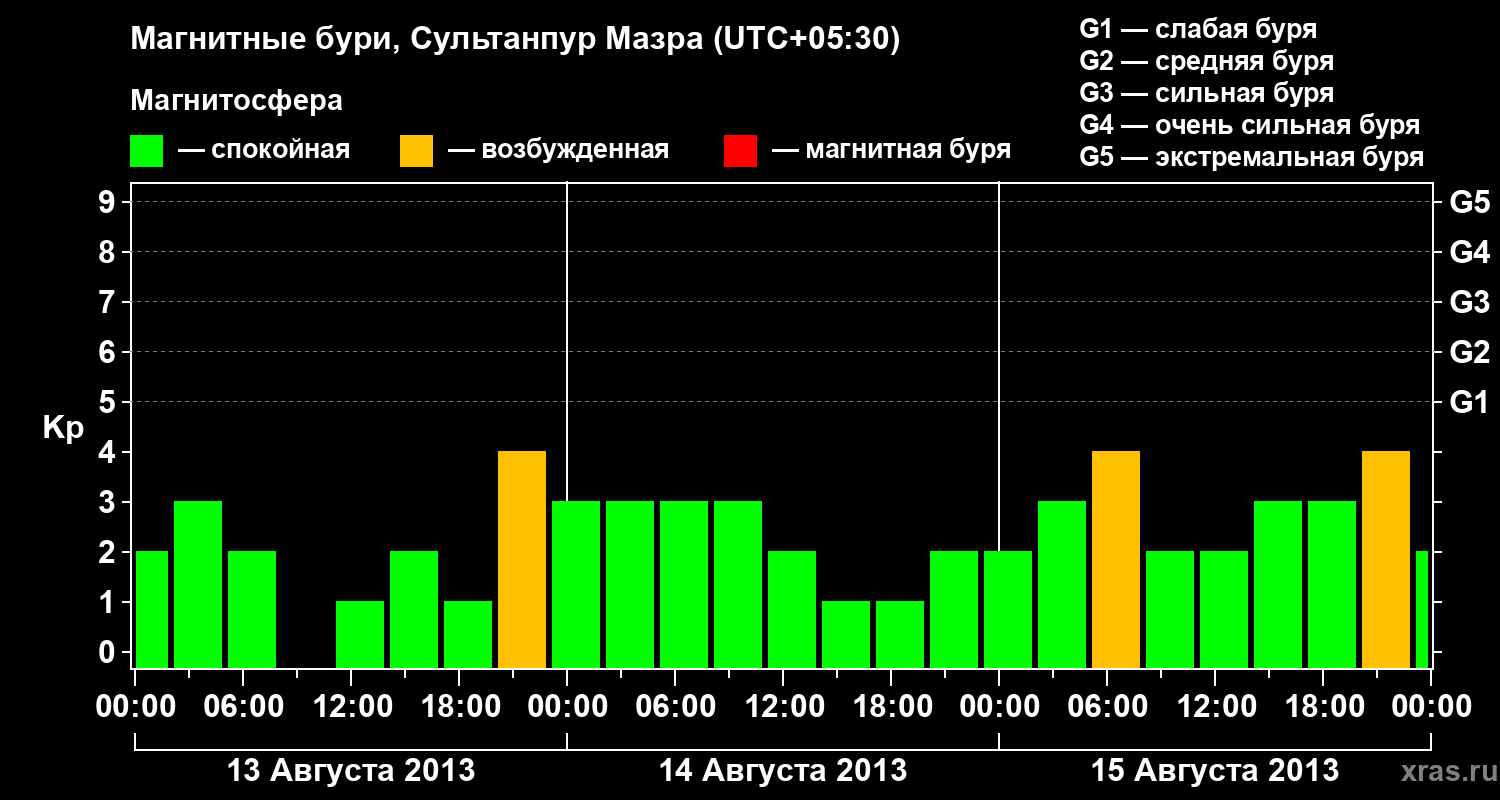Click the '— магнитная буря' legend label
Image resolution: width=1500 pixels, height=800 pixels.
pos(892,151)
